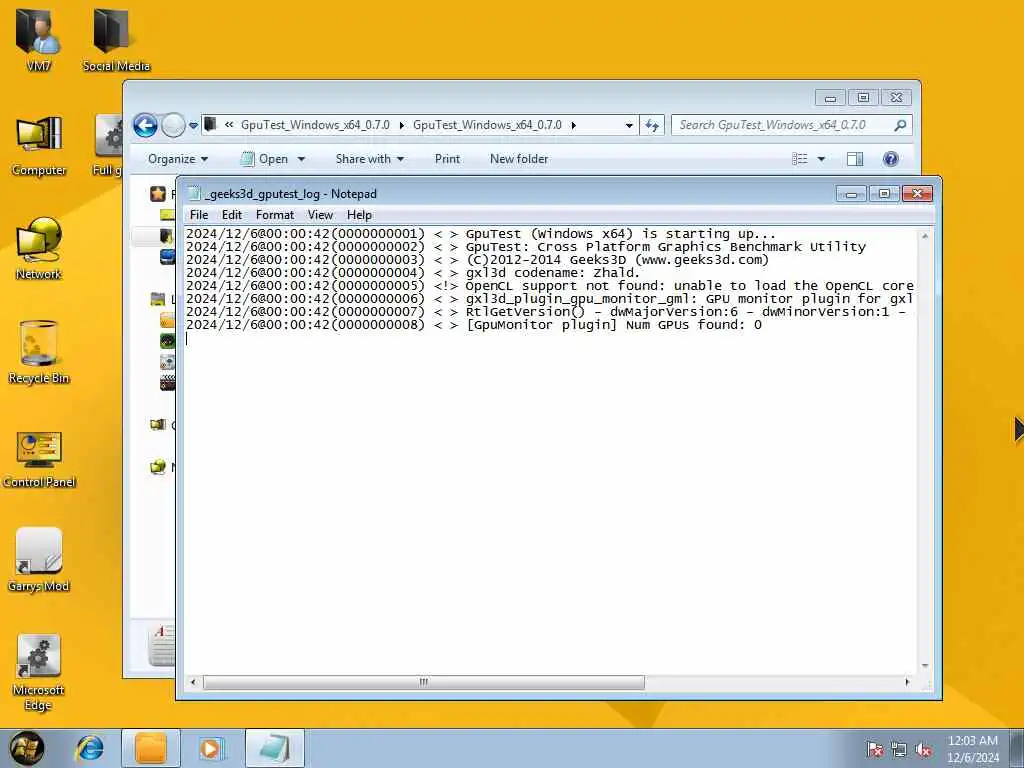Expand the Open button dropdown arrow
Viewport: 1024px width, 768px height.
[301, 159]
